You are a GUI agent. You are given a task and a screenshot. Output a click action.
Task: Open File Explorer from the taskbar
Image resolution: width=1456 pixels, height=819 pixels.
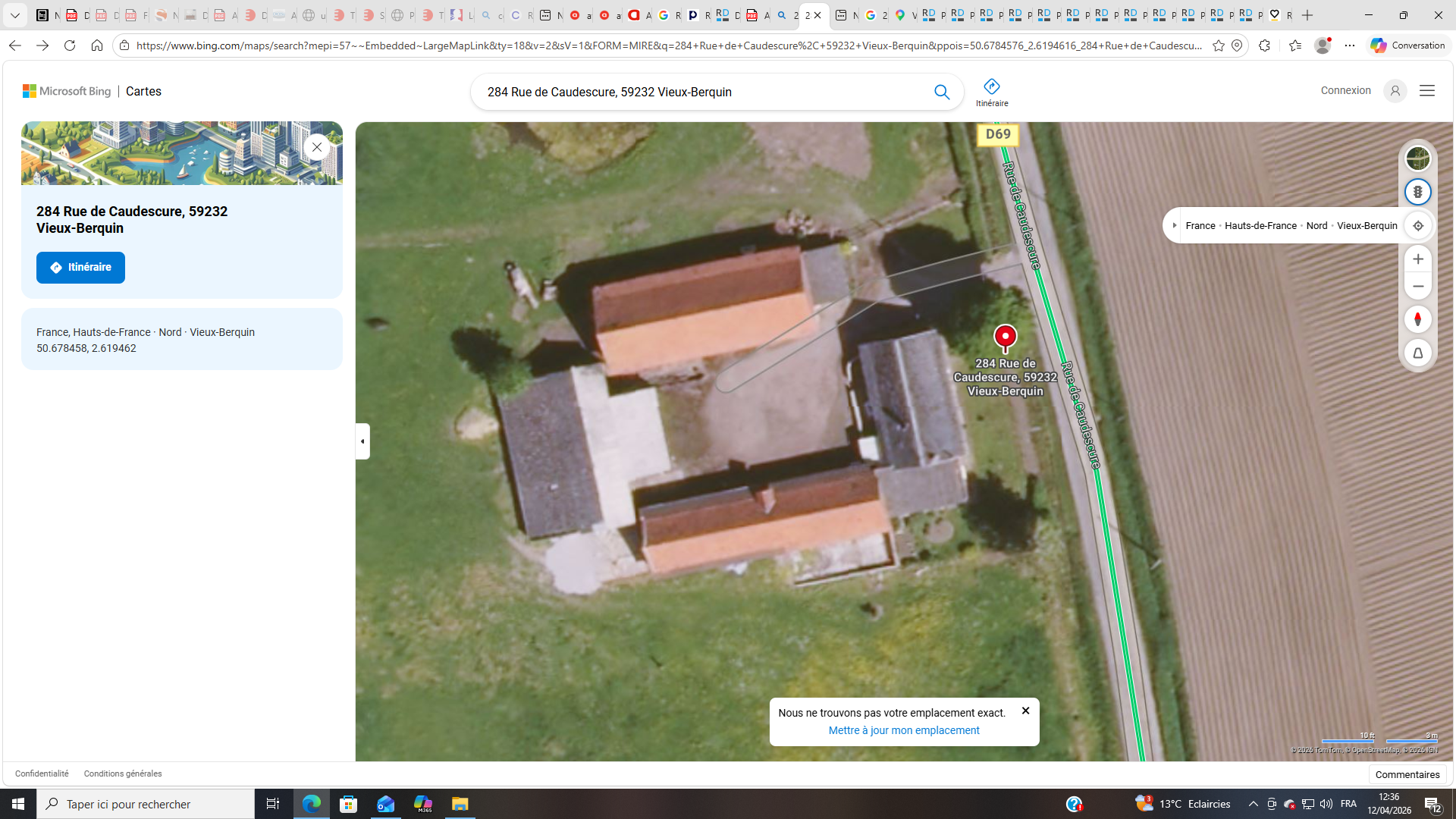point(460,804)
